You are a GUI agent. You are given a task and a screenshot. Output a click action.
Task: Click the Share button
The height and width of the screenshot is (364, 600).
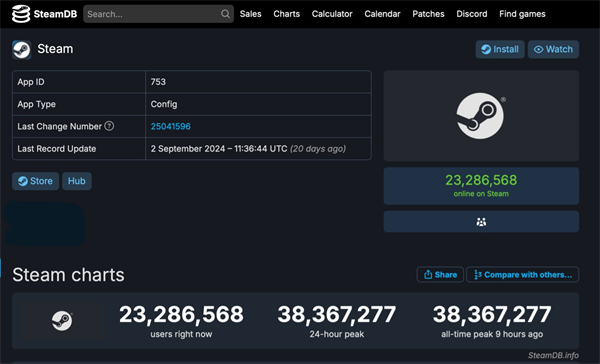[440, 274]
